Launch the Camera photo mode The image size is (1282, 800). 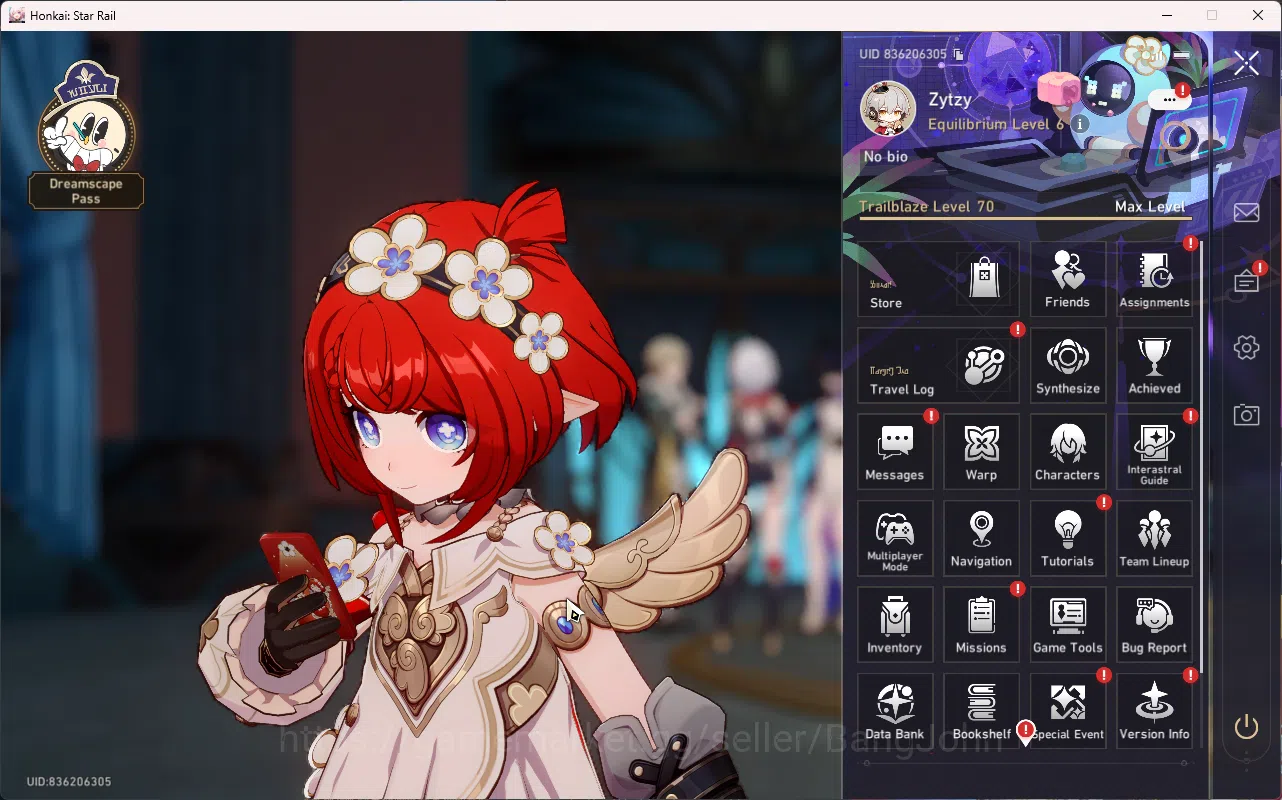(1246, 414)
